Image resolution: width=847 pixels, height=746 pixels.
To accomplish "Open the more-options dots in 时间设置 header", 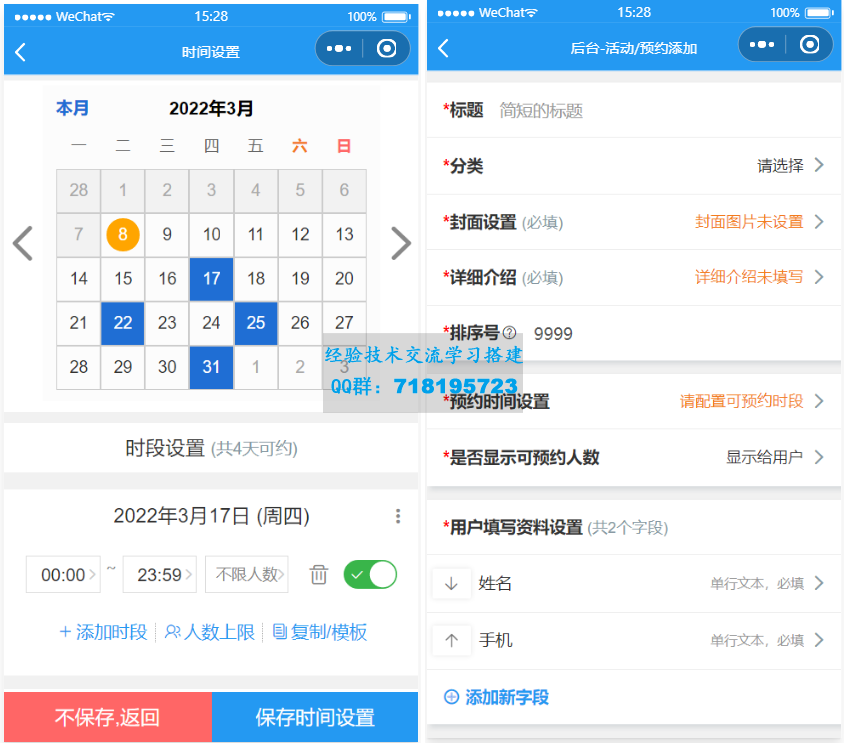I will [x=340, y=49].
